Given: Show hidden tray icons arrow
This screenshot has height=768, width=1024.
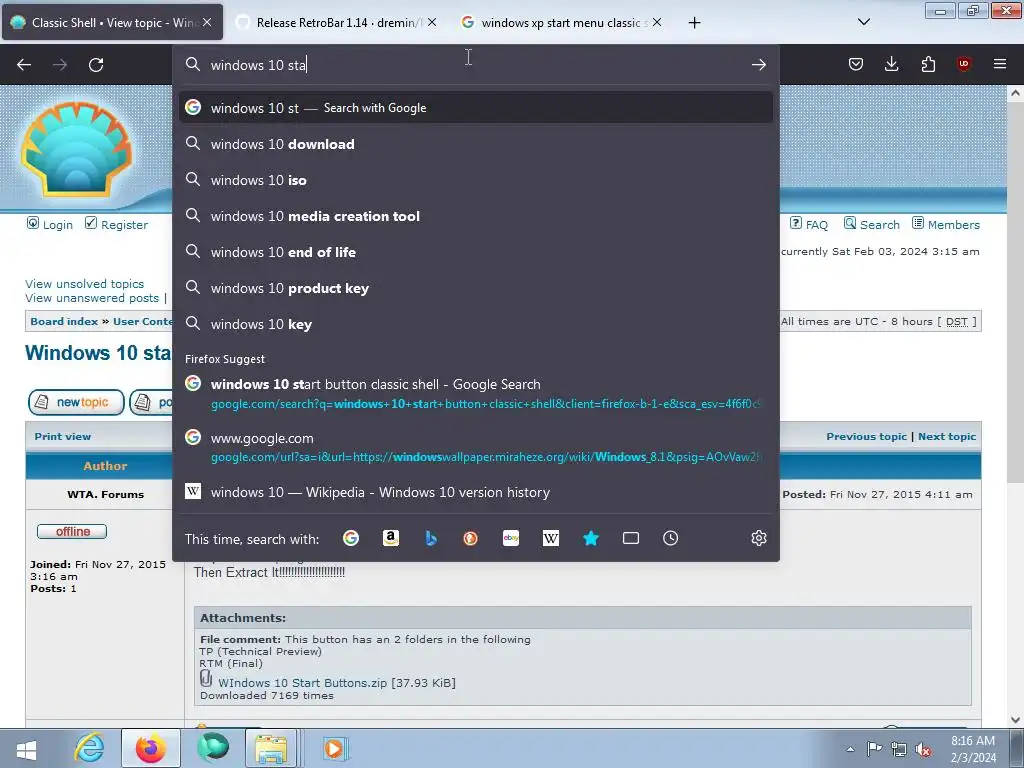Looking at the screenshot, I should pyautogui.click(x=850, y=749).
